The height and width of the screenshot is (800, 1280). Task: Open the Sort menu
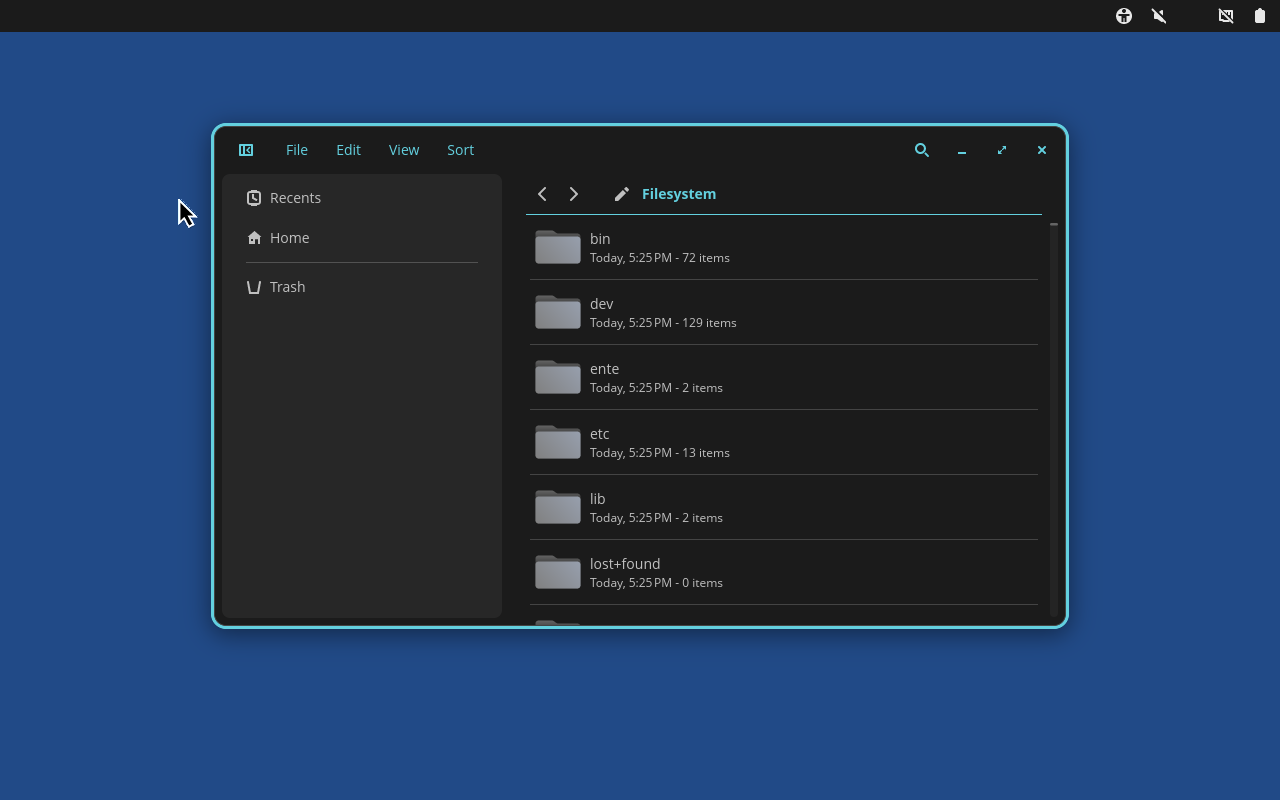pyautogui.click(x=460, y=150)
